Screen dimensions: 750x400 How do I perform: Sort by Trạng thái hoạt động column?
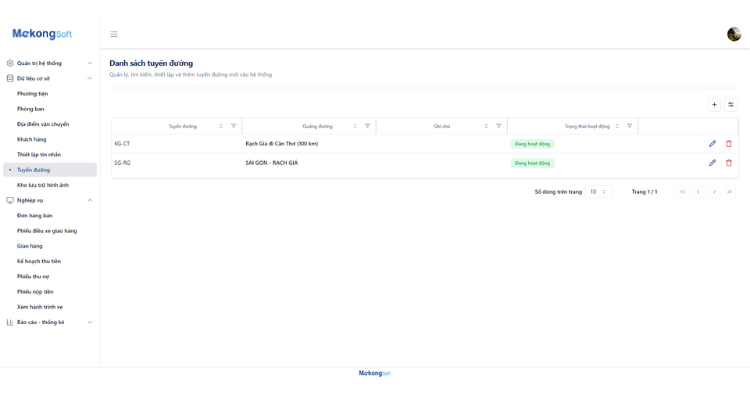(617, 126)
